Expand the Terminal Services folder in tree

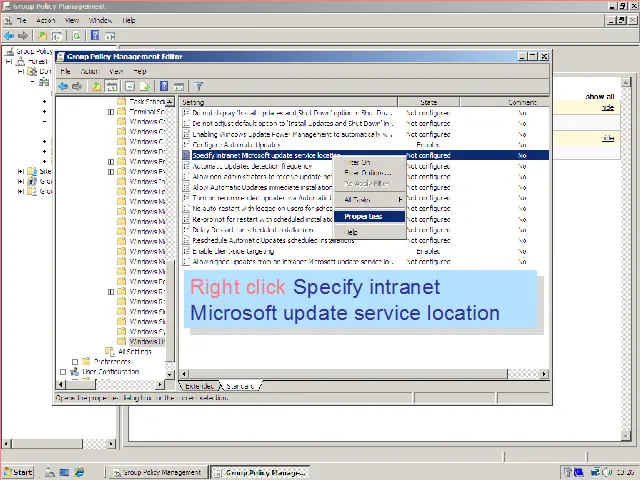coord(111,111)
